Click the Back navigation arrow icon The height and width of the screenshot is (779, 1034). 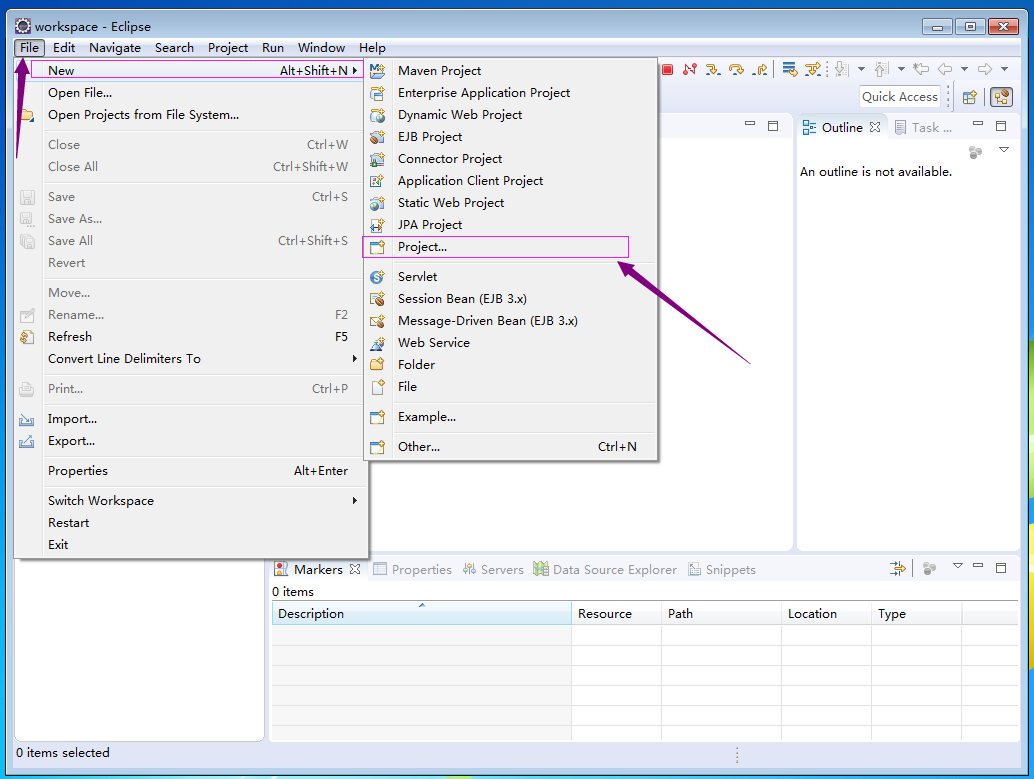[945, 69]
